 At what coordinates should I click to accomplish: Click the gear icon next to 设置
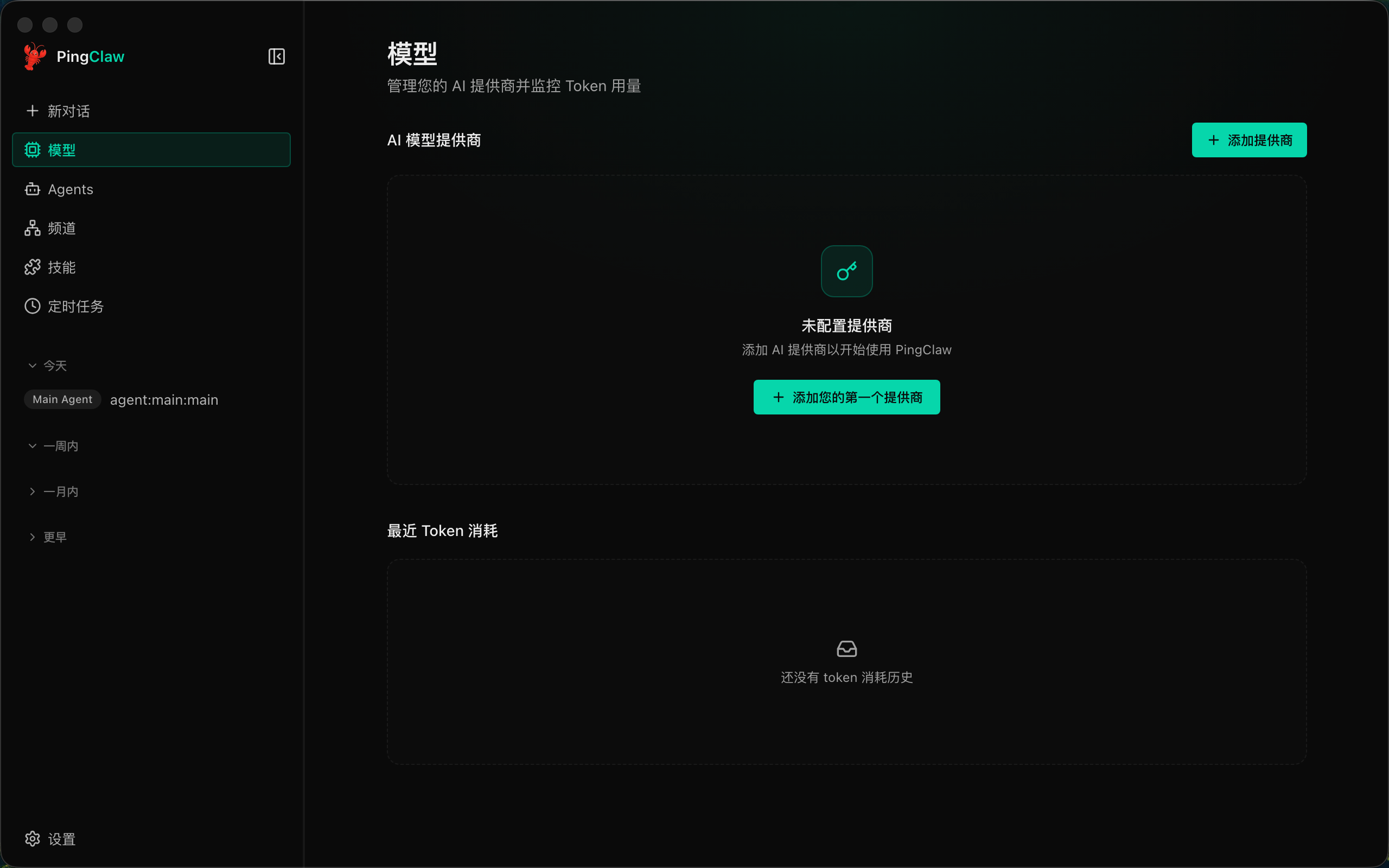pos(33,839)
